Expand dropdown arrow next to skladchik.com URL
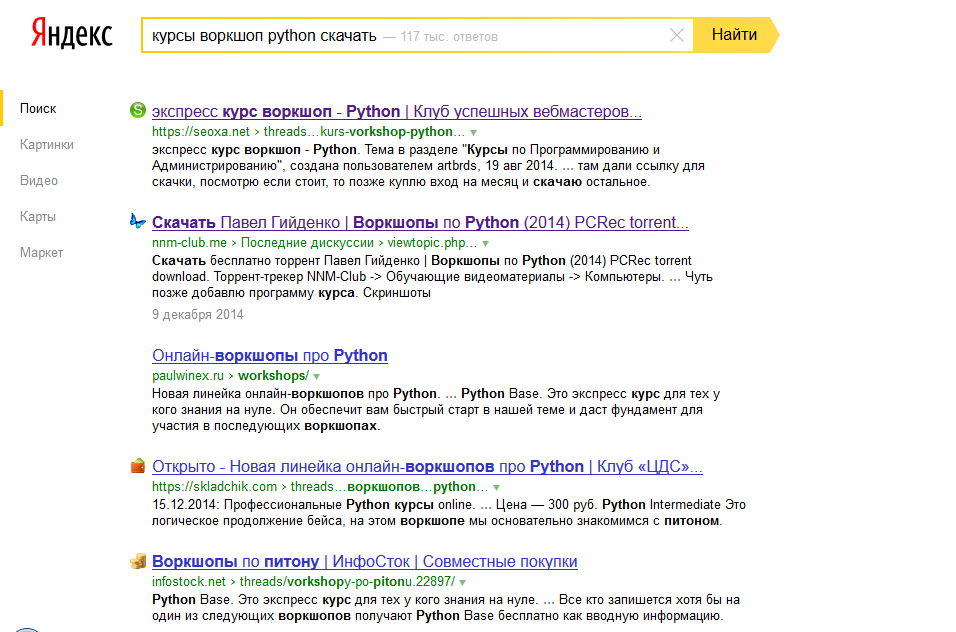The image size is (956, 632). click(484, 487)
